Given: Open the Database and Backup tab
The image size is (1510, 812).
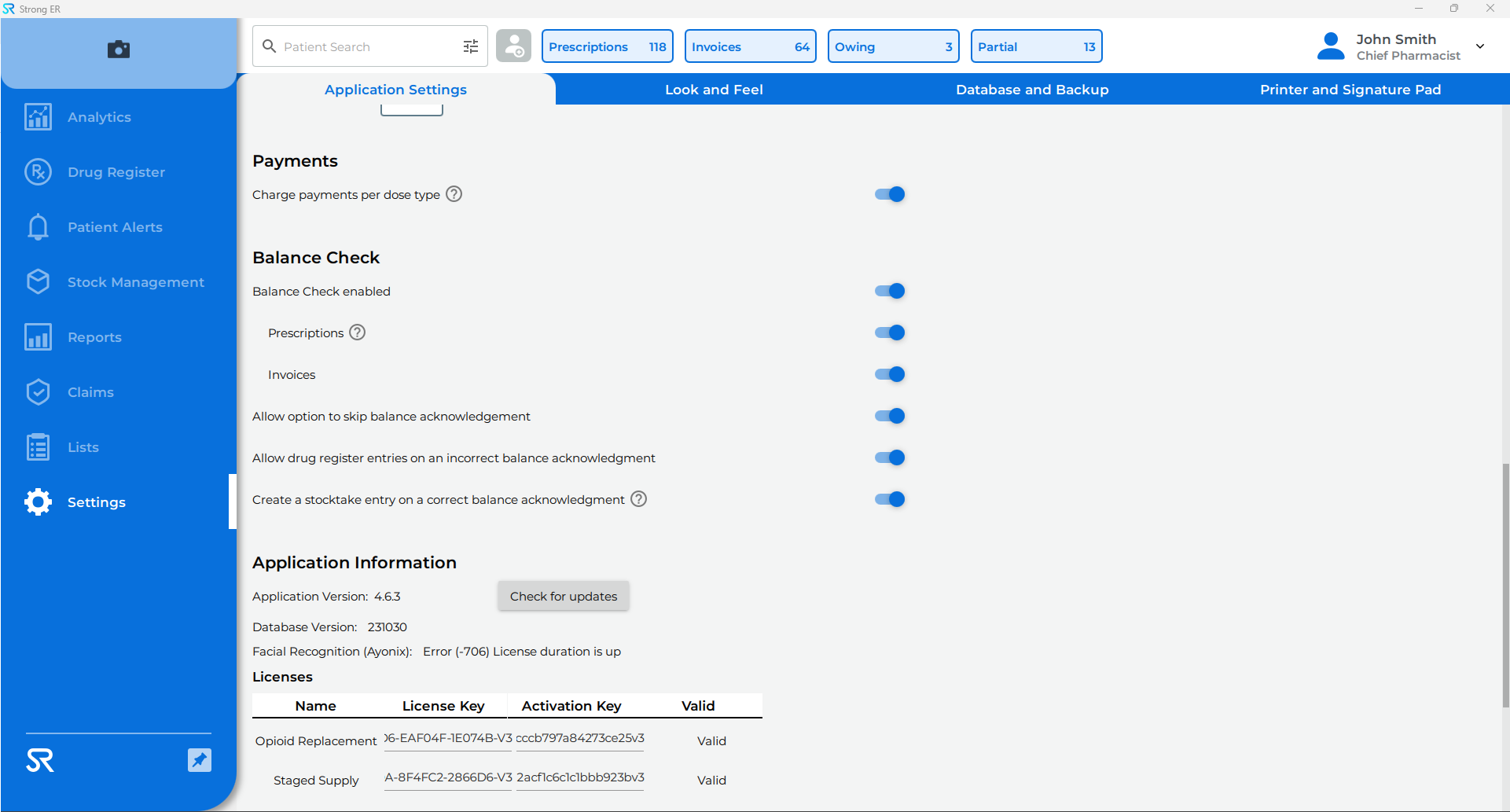Looking at the screenshot, I should click(x=1032, y=89).
